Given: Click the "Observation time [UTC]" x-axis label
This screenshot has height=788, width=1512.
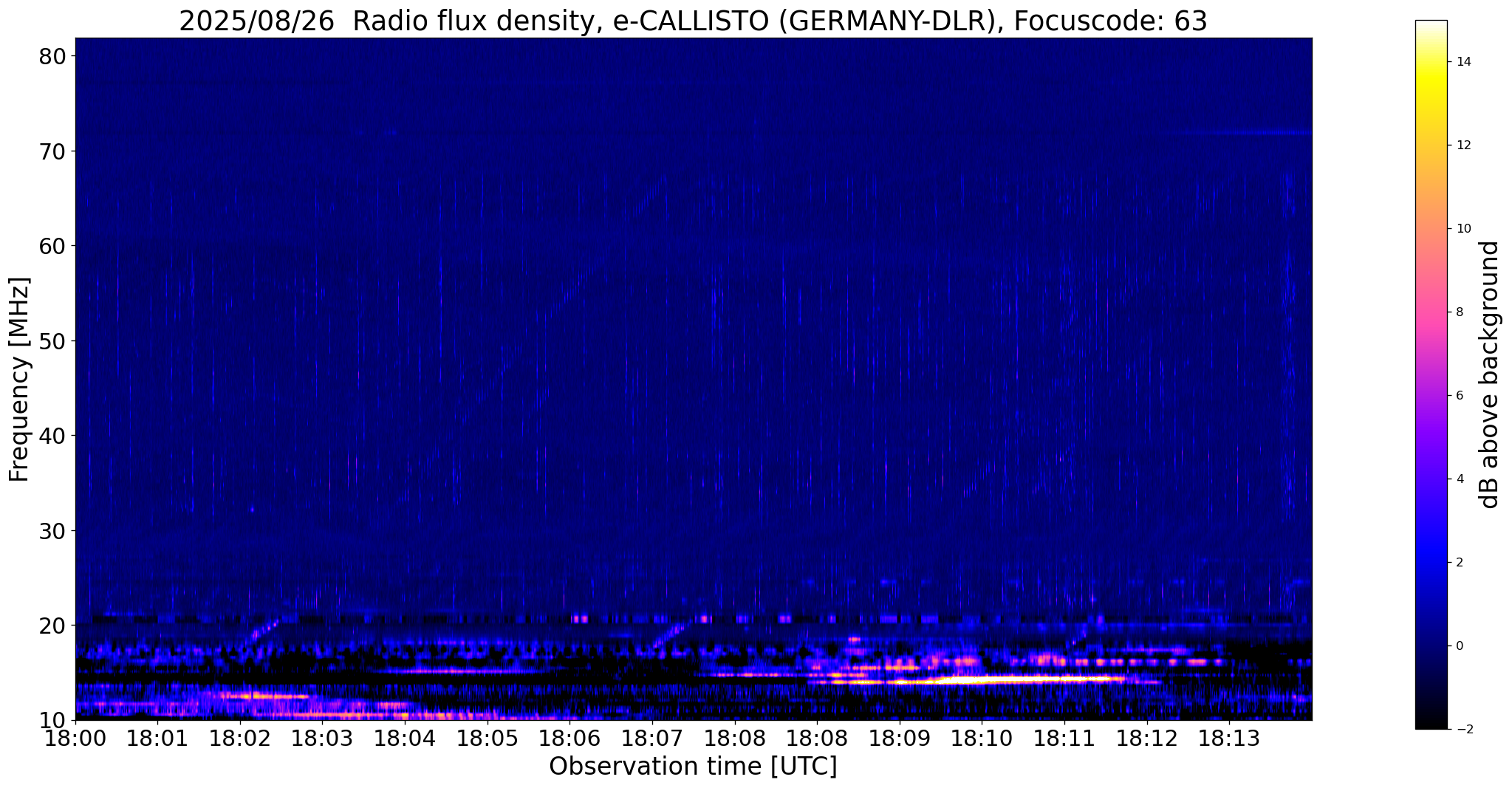Looking at the screenshot, I should click(x=693, y=767).
